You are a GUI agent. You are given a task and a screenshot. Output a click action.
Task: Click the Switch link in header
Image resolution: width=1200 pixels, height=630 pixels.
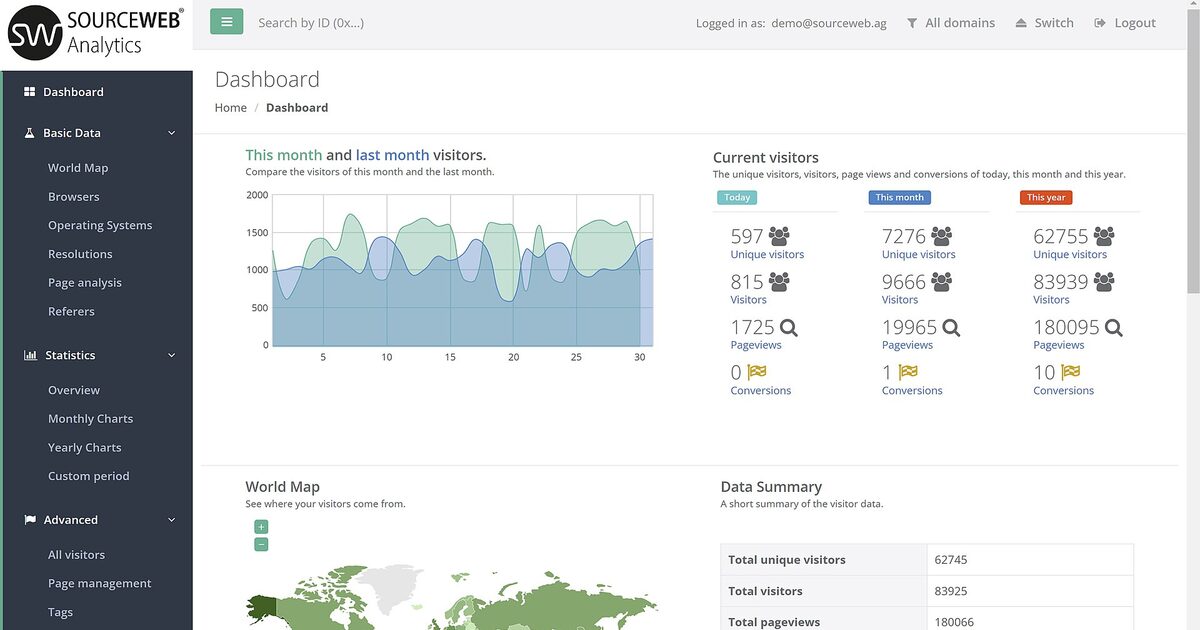[1054, 23]
